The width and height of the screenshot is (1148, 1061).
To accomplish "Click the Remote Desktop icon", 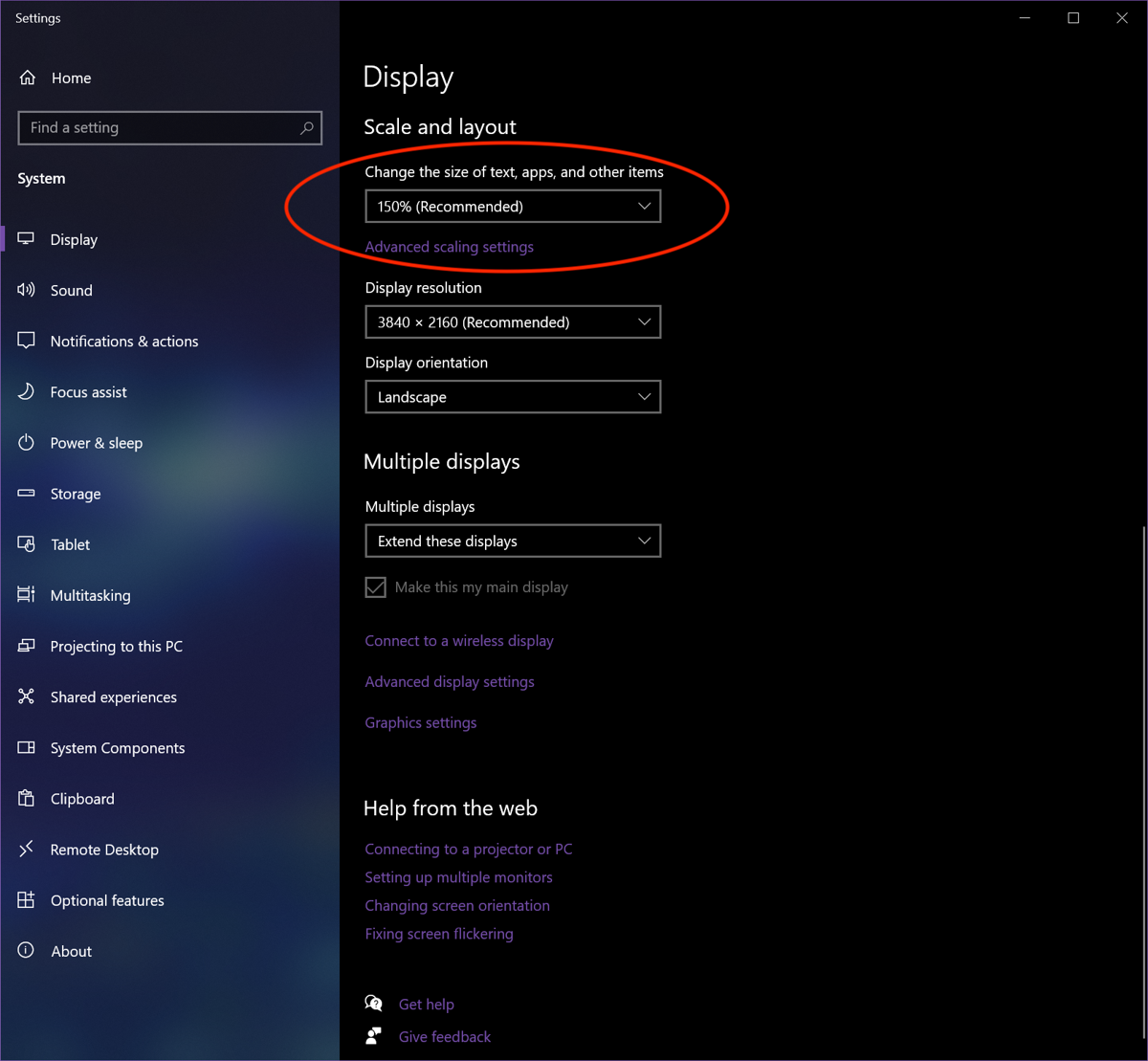I will 27,849.
